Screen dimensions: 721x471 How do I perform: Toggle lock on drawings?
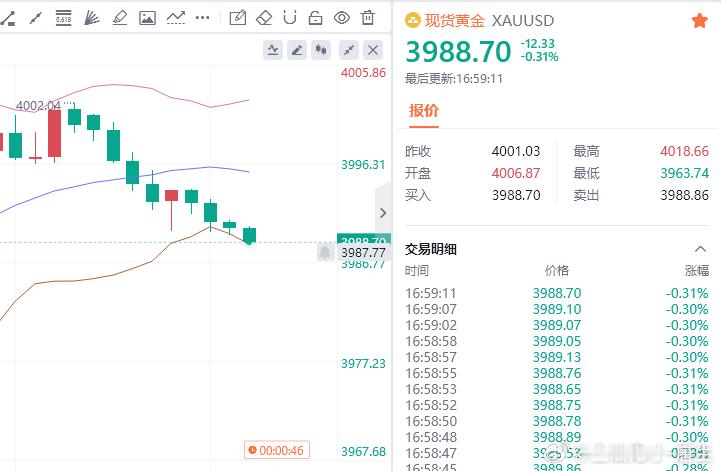coord(315,18)
